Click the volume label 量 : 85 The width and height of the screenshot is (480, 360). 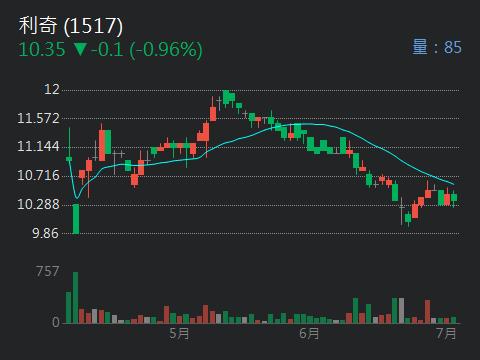[437, 47]
